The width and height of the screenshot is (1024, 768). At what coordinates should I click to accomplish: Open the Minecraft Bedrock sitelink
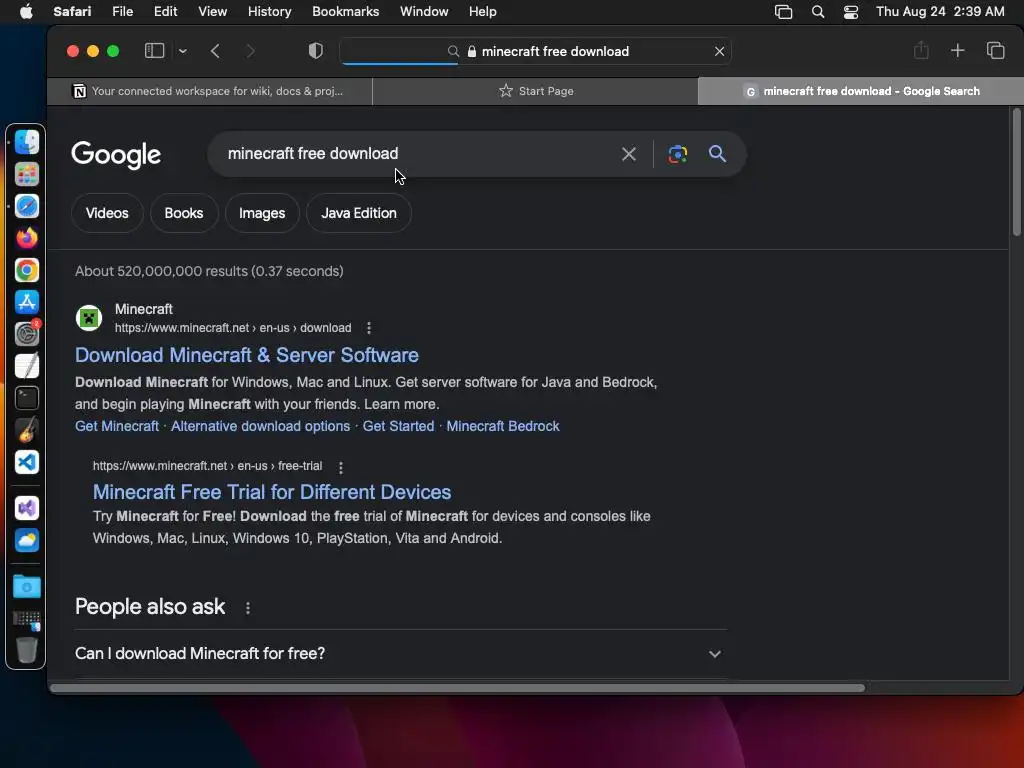pyautogui.click(x=503, y=426)
